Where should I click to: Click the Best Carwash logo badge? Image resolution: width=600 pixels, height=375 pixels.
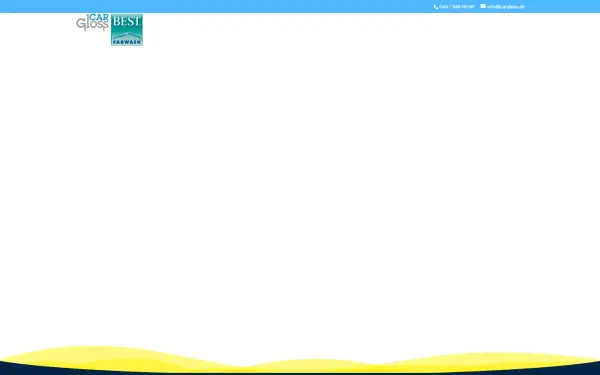(x=127, y=30)
